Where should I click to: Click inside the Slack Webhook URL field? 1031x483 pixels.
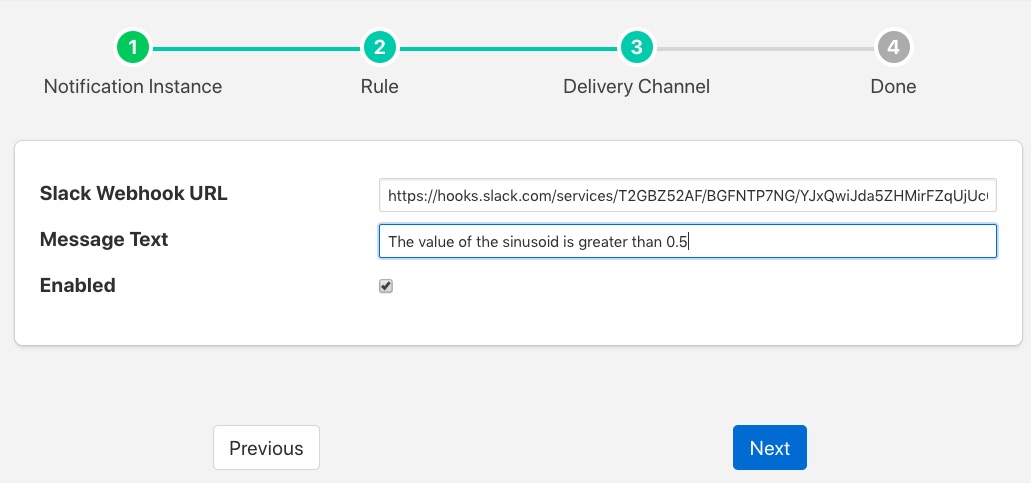tap(687, 194)
